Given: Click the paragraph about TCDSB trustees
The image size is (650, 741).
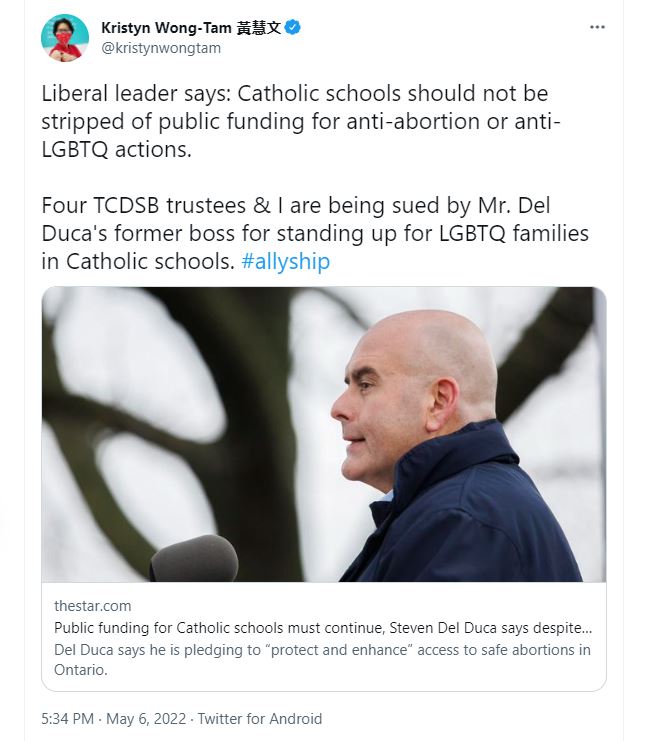Looking at the screenshot, I should pos(315,233).
